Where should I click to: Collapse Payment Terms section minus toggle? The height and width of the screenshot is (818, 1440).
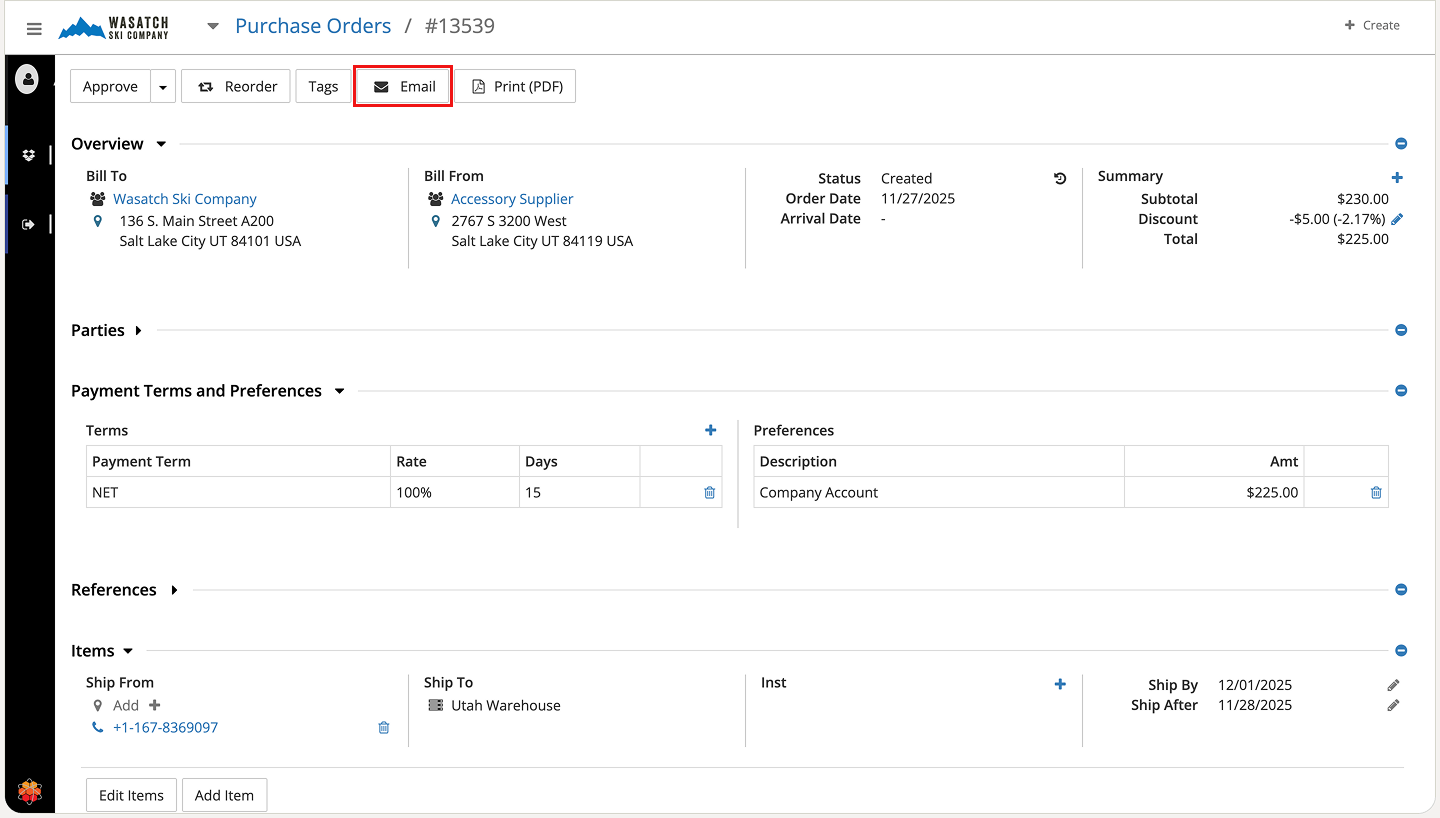(x=1401, y=391)
